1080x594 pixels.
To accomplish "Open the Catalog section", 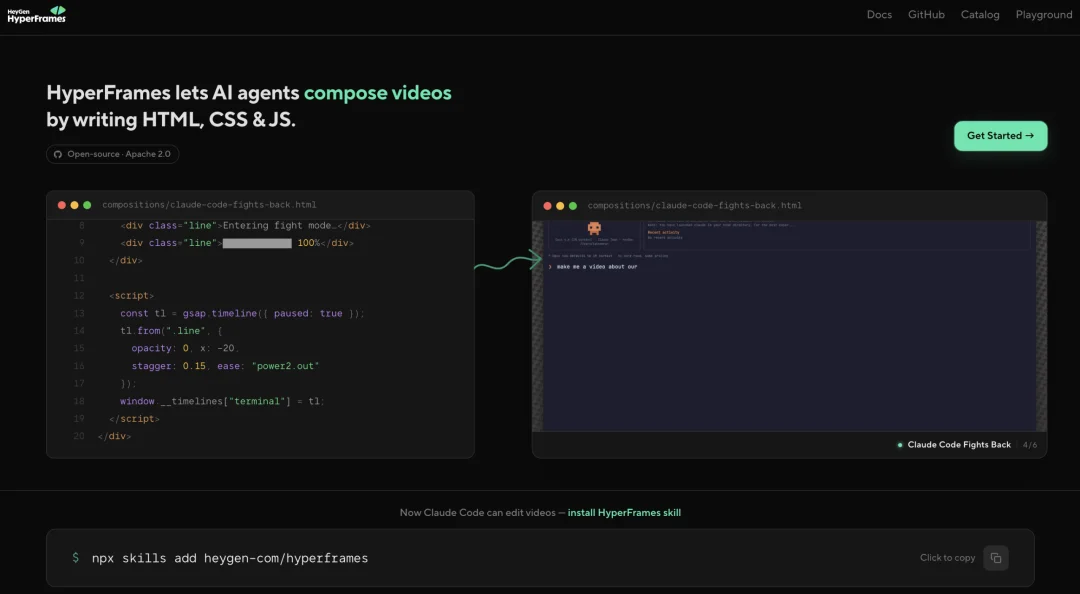I will coord(979,14).
